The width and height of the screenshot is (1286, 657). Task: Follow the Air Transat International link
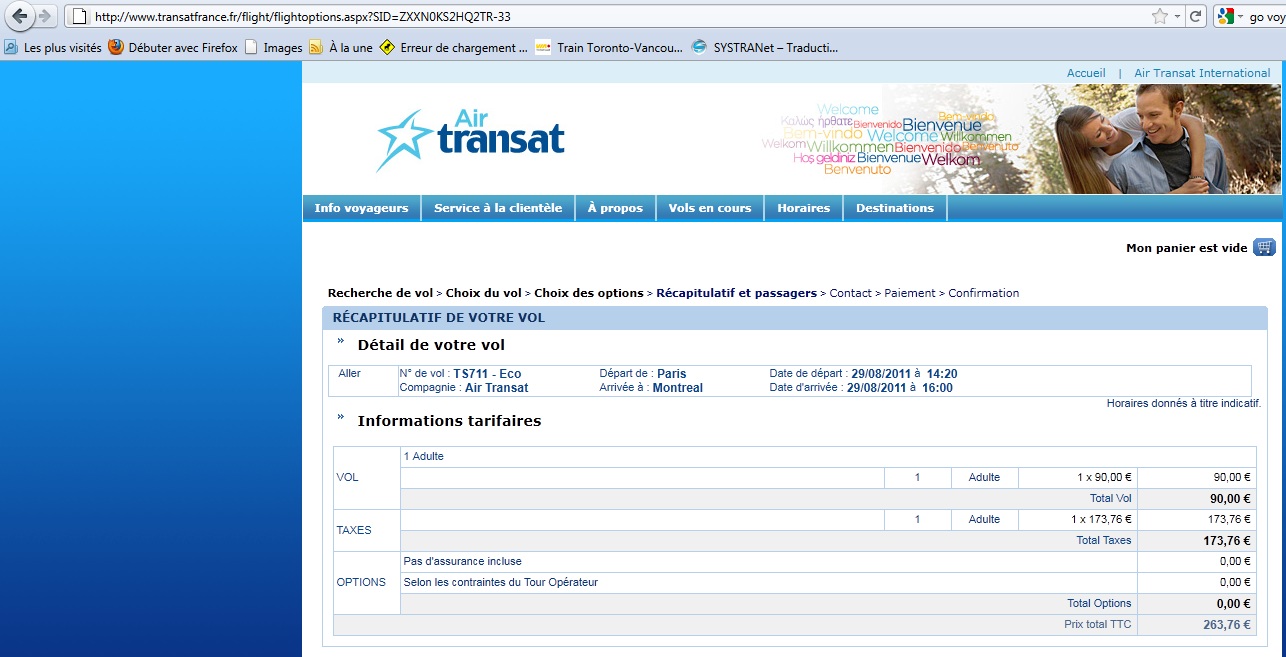(1202, 73)
